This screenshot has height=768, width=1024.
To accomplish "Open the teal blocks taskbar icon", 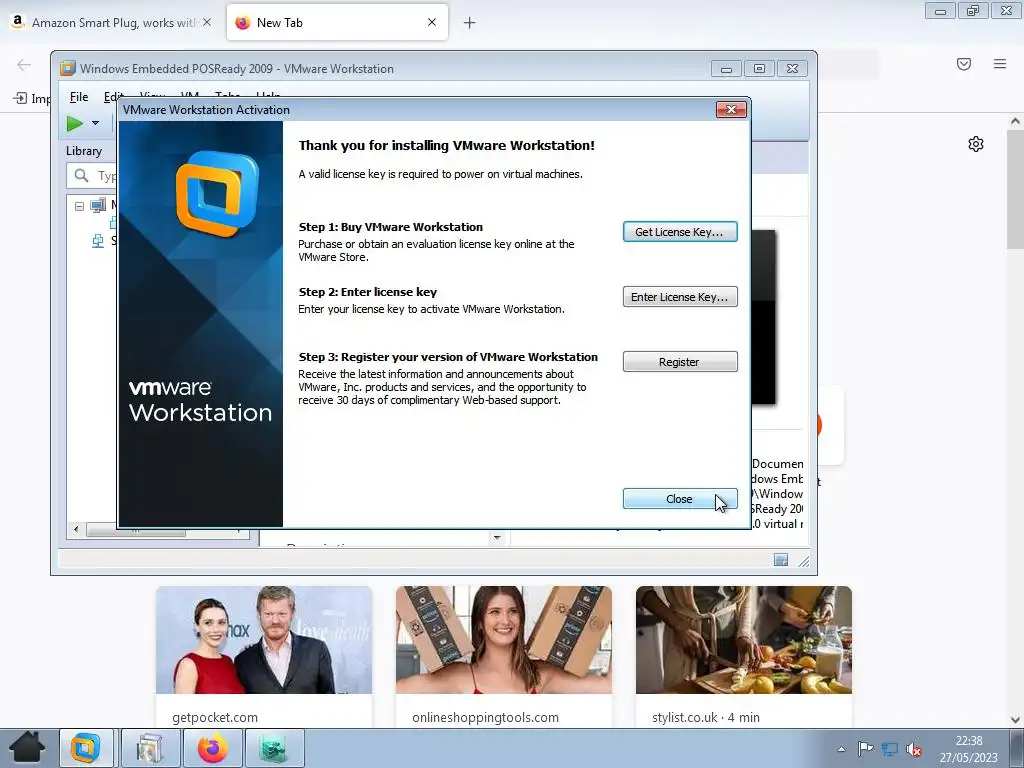I will 274,748.
